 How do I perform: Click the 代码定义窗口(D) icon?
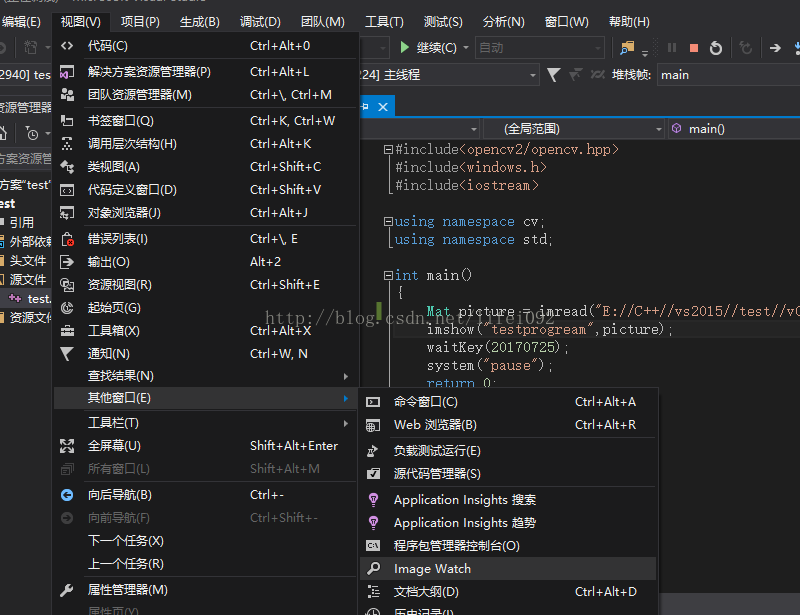click(67, 190)
